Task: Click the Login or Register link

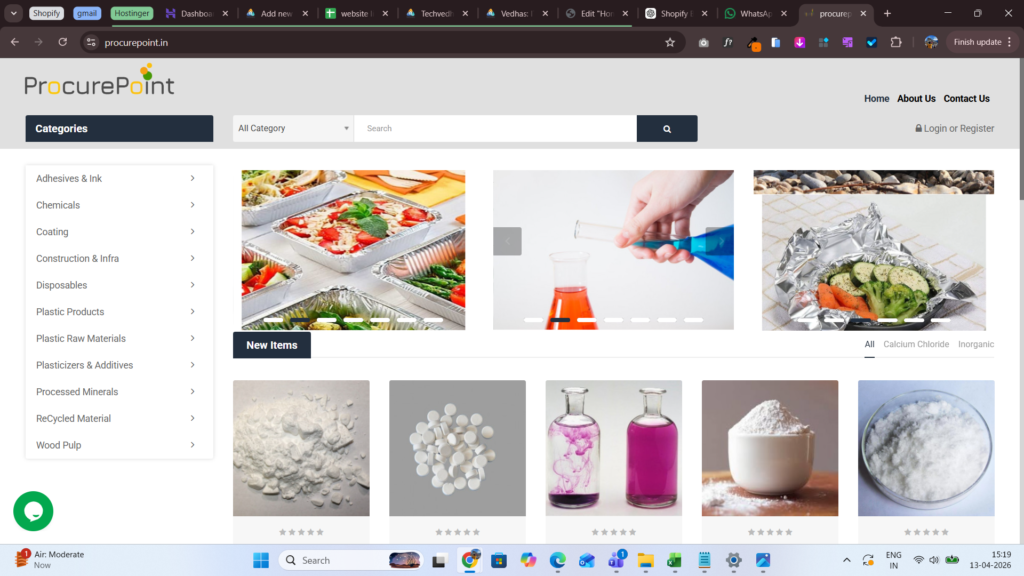Action: [x=954, y=129]
